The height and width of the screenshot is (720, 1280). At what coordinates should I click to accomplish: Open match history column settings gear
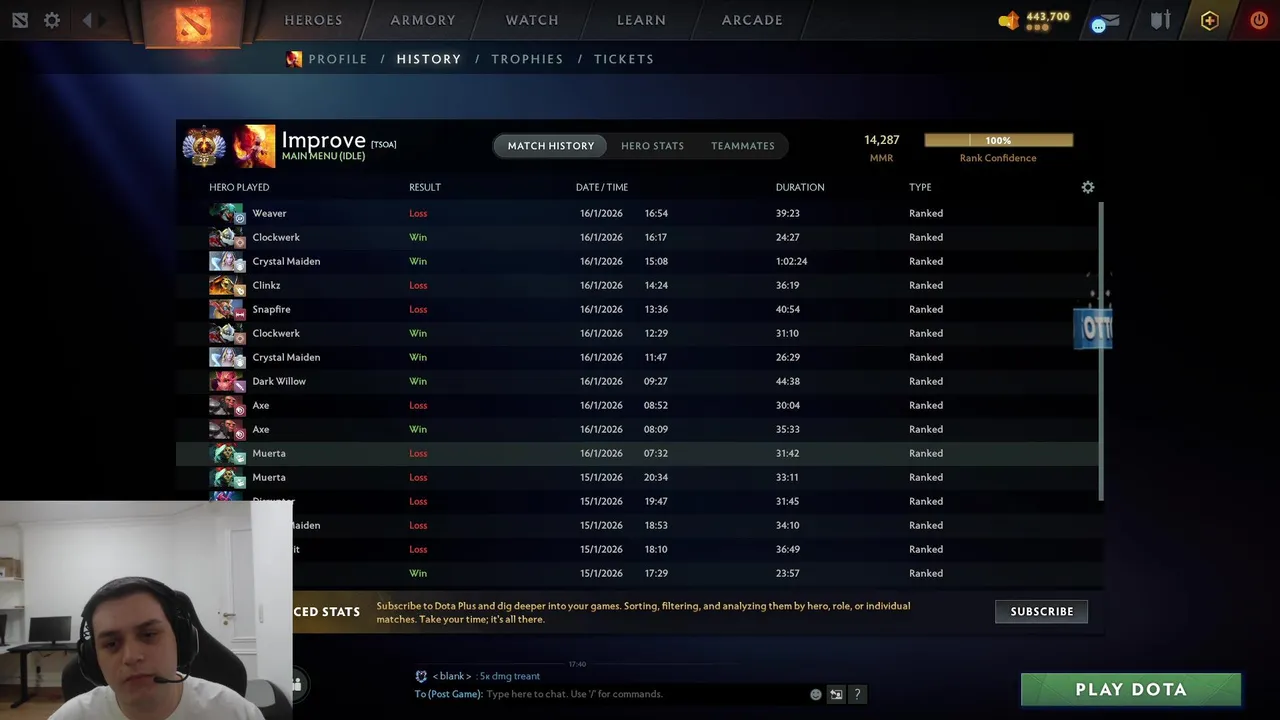(x=1088, y=187)
